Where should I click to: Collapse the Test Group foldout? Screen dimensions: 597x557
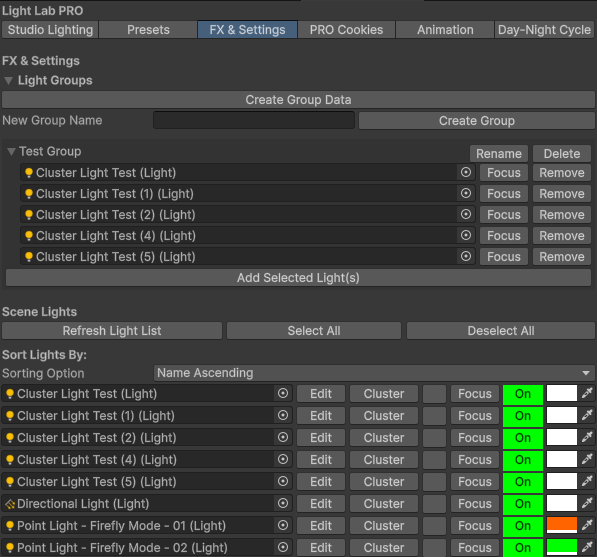pos(11,152)
